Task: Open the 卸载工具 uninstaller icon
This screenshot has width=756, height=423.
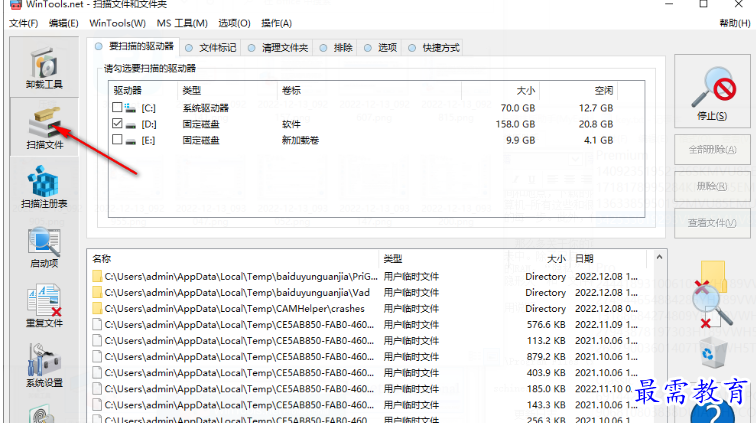Action: click(x=44, y=68)
